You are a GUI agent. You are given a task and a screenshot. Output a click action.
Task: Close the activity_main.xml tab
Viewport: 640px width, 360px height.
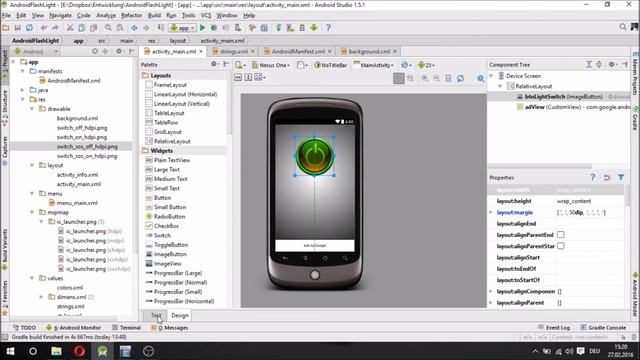point(201,51)
